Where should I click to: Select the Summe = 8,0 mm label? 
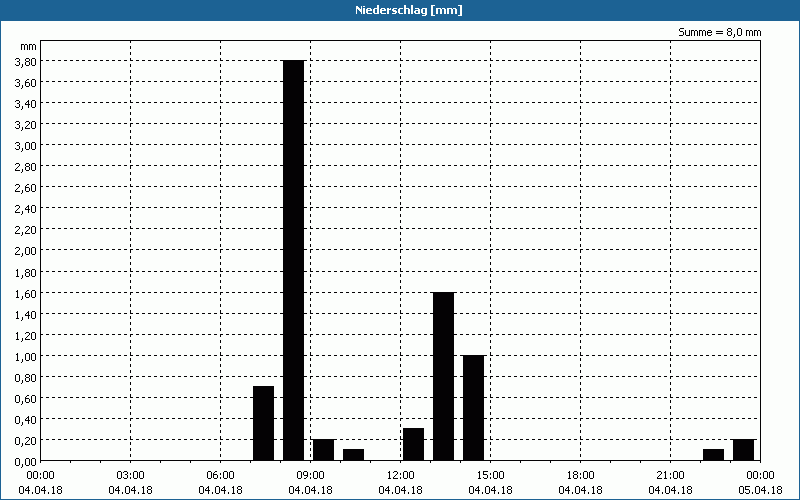pyautogui.click(x=719, y=32)
